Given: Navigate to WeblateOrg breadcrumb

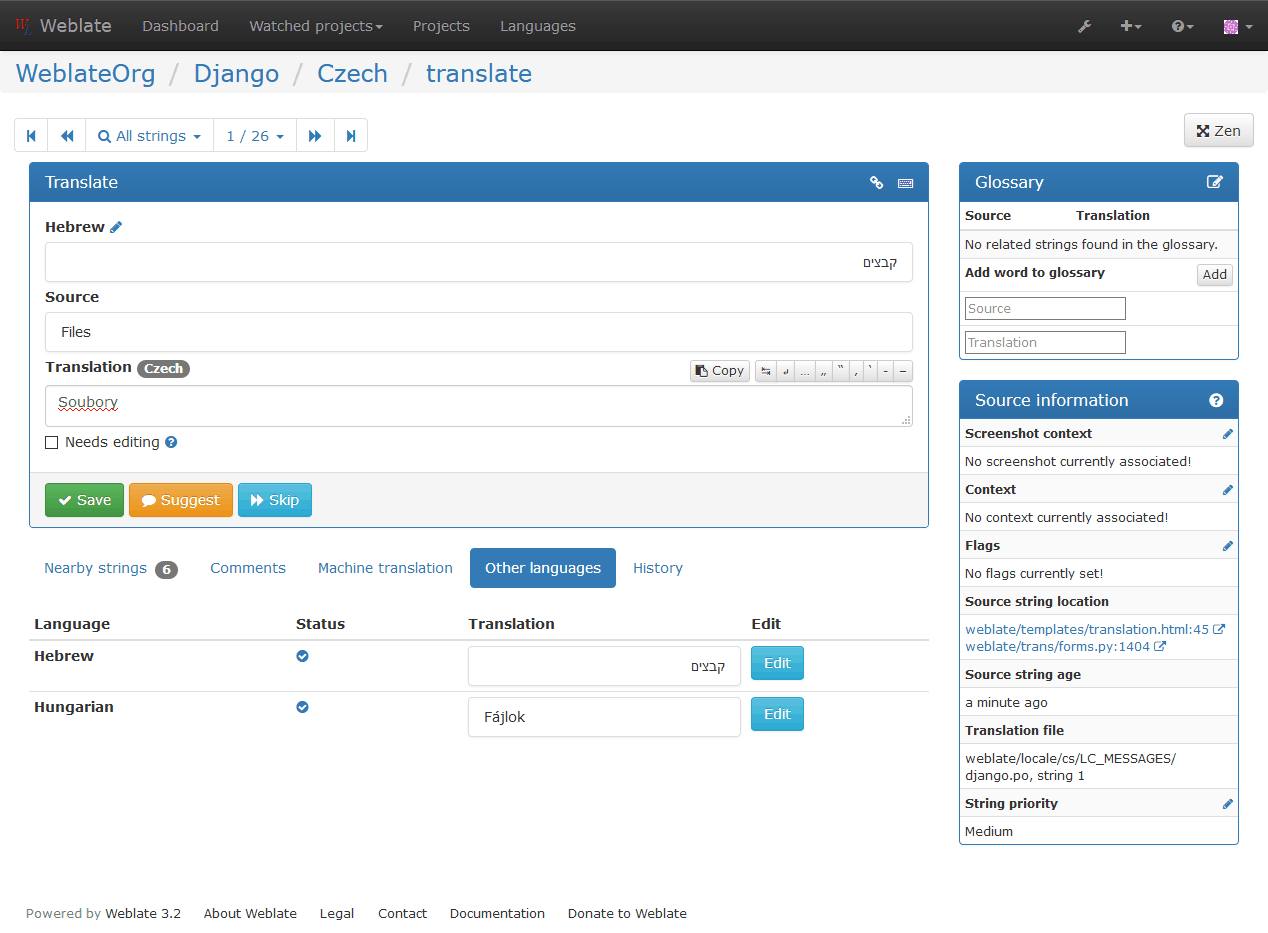Looking at the screenshot, I should point(86,74).
